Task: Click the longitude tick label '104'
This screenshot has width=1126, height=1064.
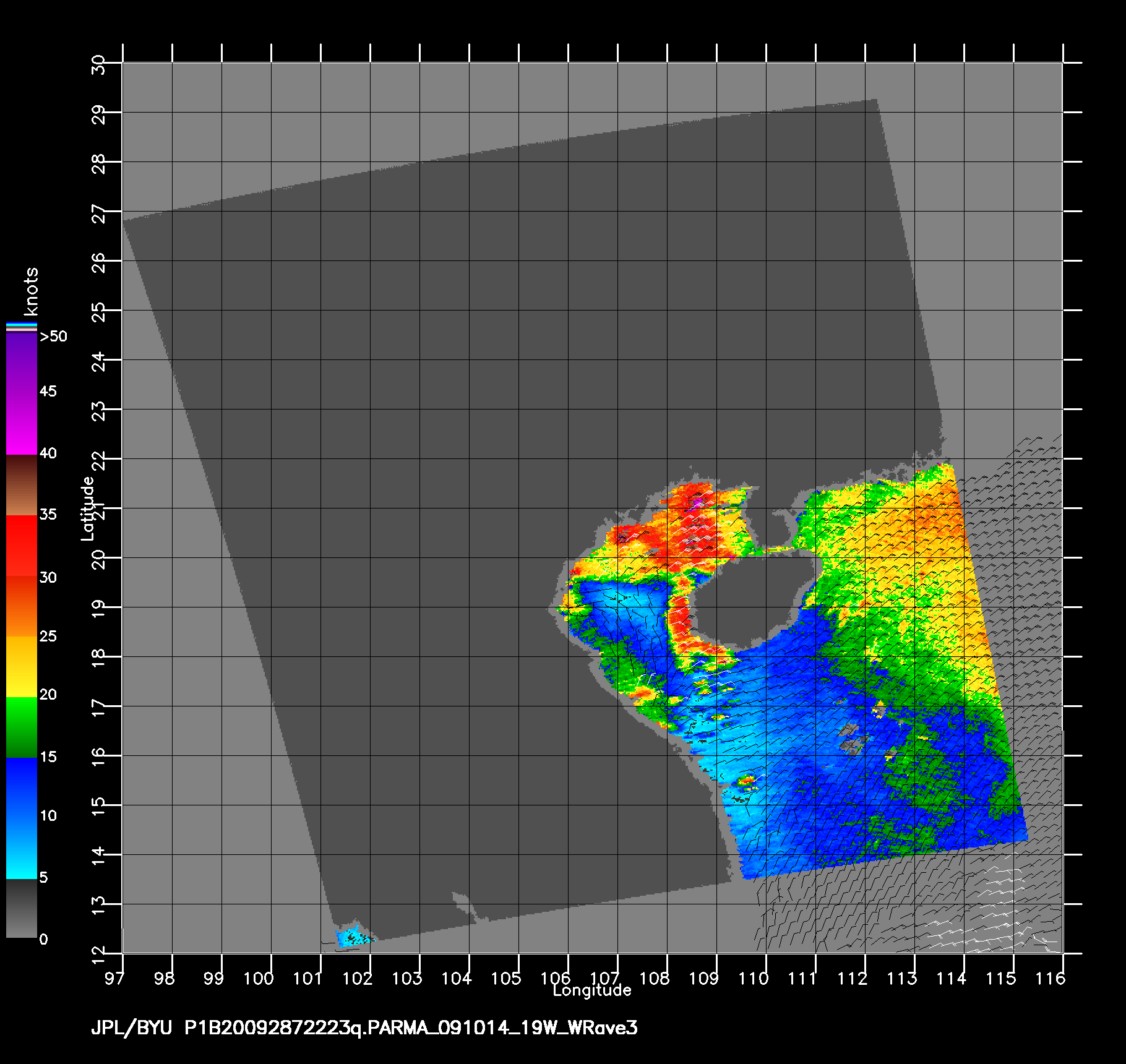Action: (x=457, y=978)
